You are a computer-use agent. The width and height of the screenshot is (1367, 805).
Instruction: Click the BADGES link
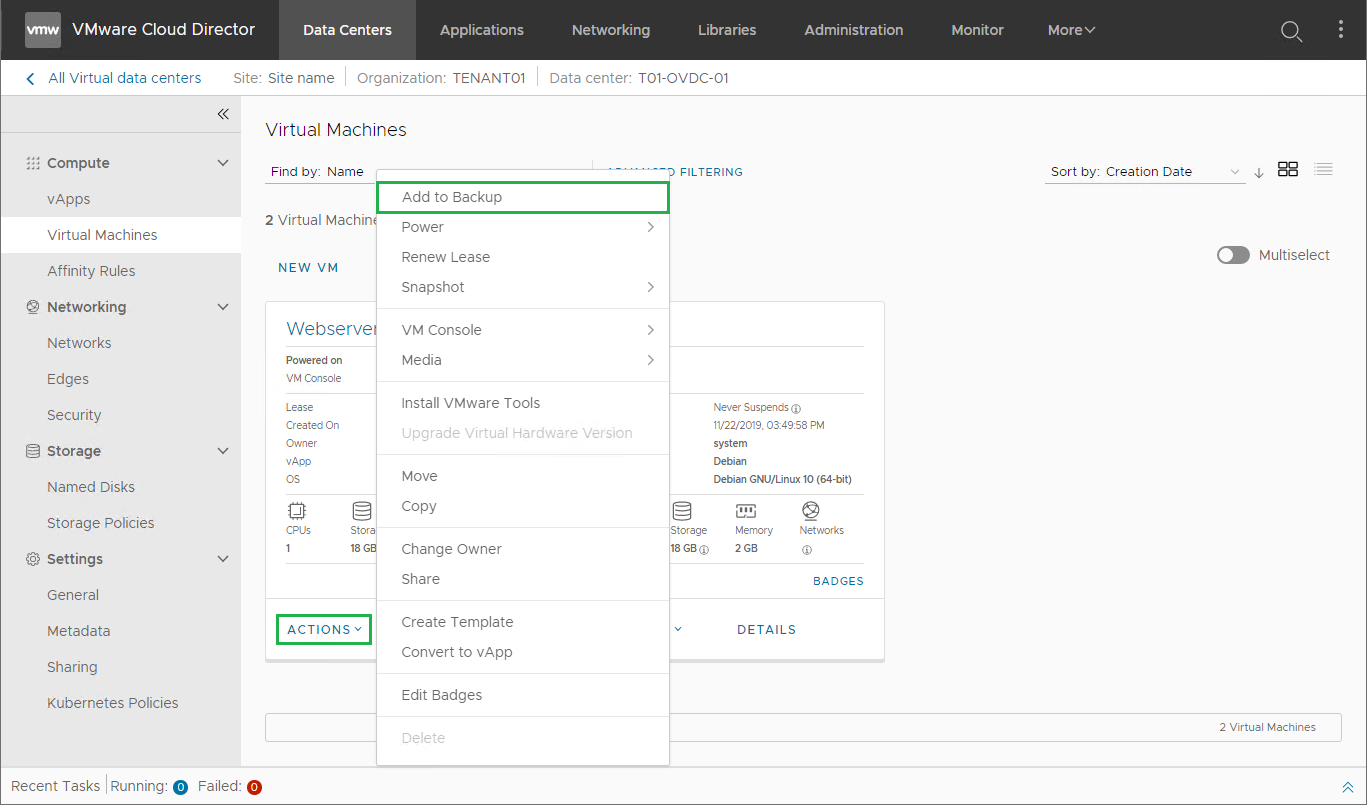point(837,581)
